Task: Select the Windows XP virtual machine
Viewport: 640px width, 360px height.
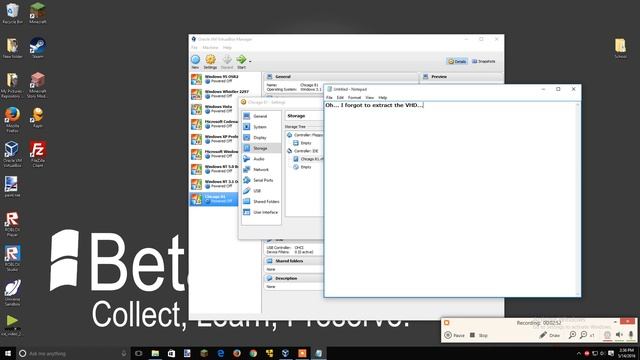Action: point(214,139)
